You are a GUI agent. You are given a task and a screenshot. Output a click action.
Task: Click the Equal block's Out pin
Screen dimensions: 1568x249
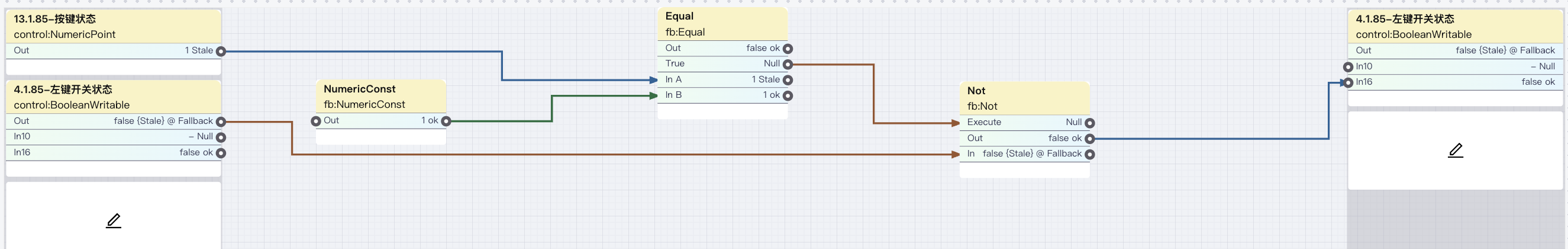788,49
